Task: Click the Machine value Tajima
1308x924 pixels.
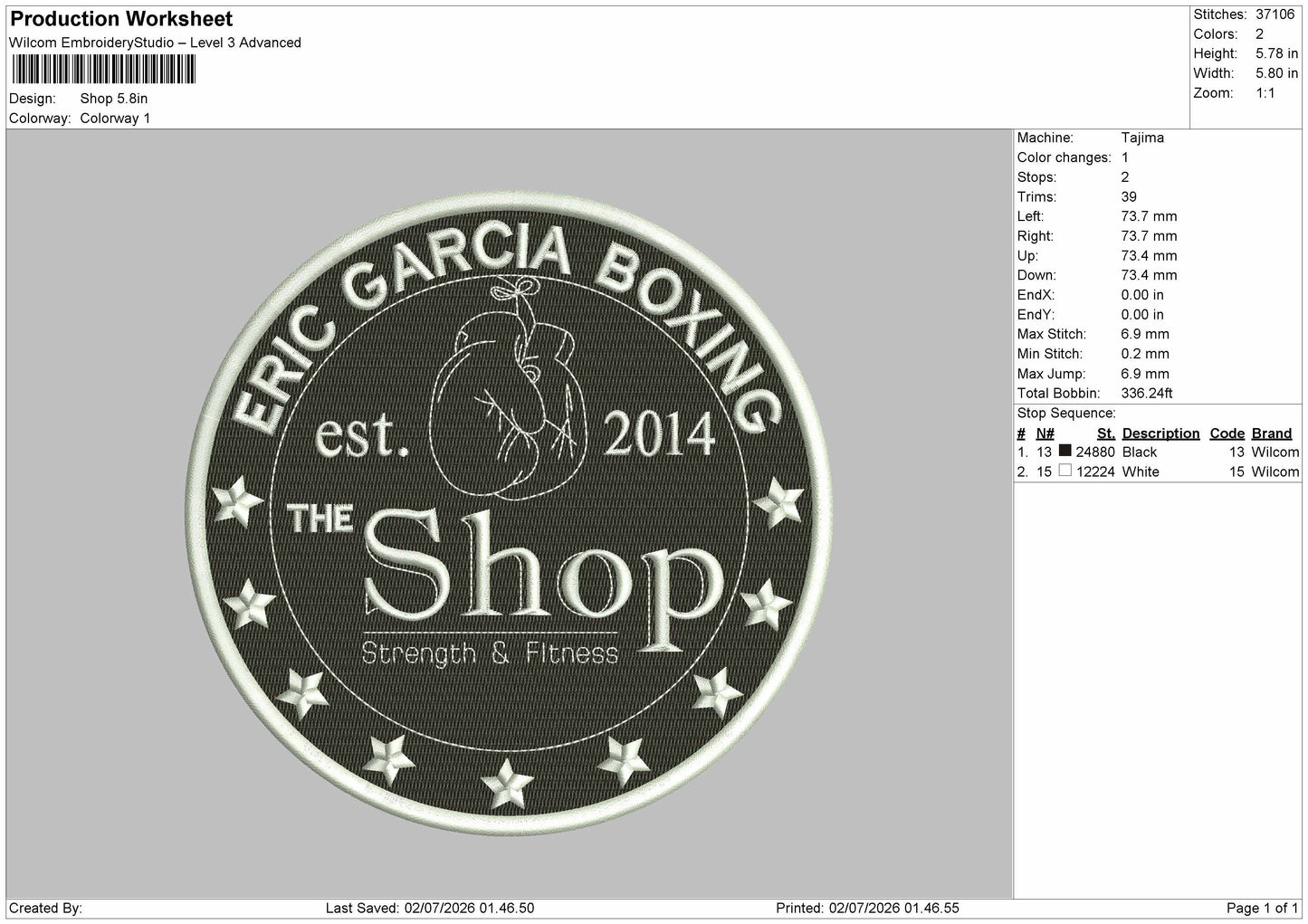Action: click(1142, 138)
